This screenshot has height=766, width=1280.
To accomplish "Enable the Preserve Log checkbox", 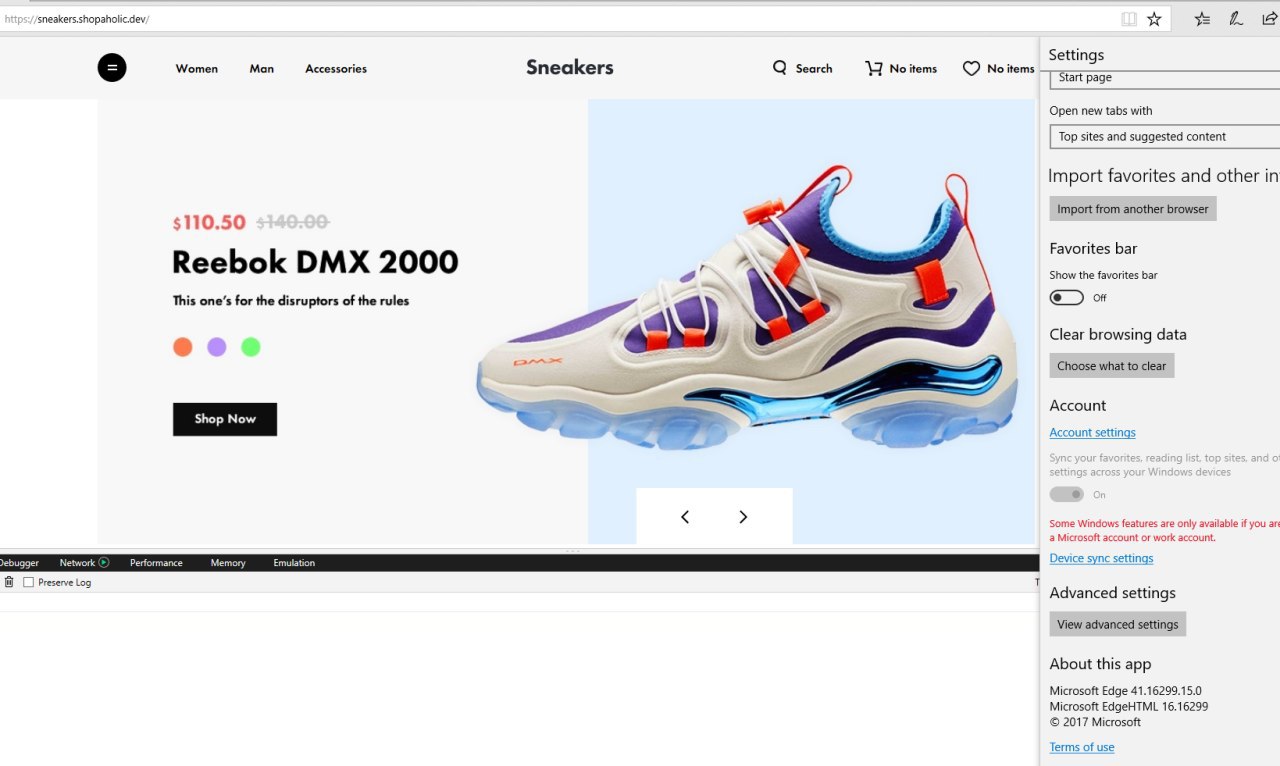I will (28, 582).
